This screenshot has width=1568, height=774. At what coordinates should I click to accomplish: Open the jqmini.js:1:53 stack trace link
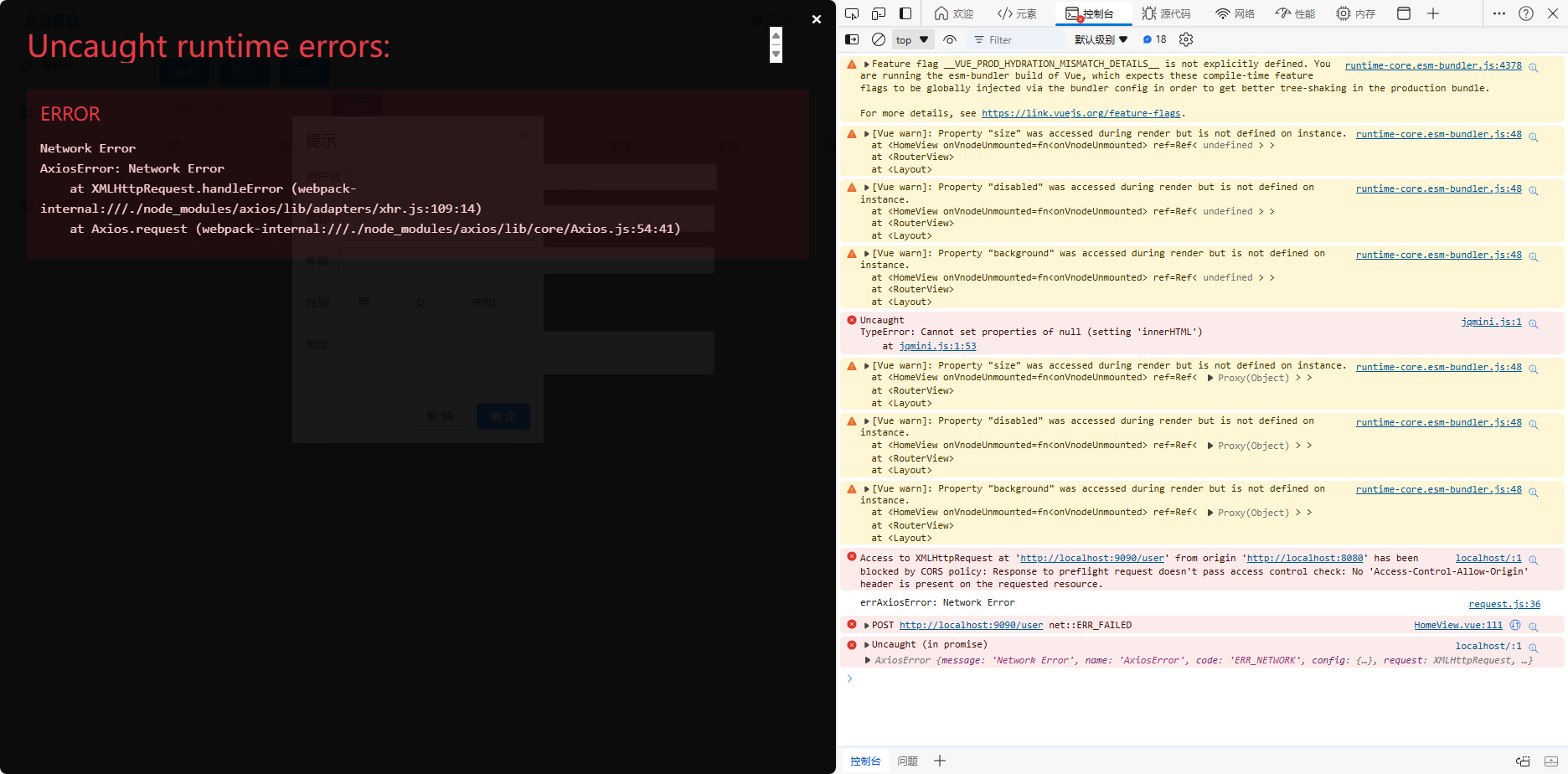pyautogui.click(x=937, y=346)
